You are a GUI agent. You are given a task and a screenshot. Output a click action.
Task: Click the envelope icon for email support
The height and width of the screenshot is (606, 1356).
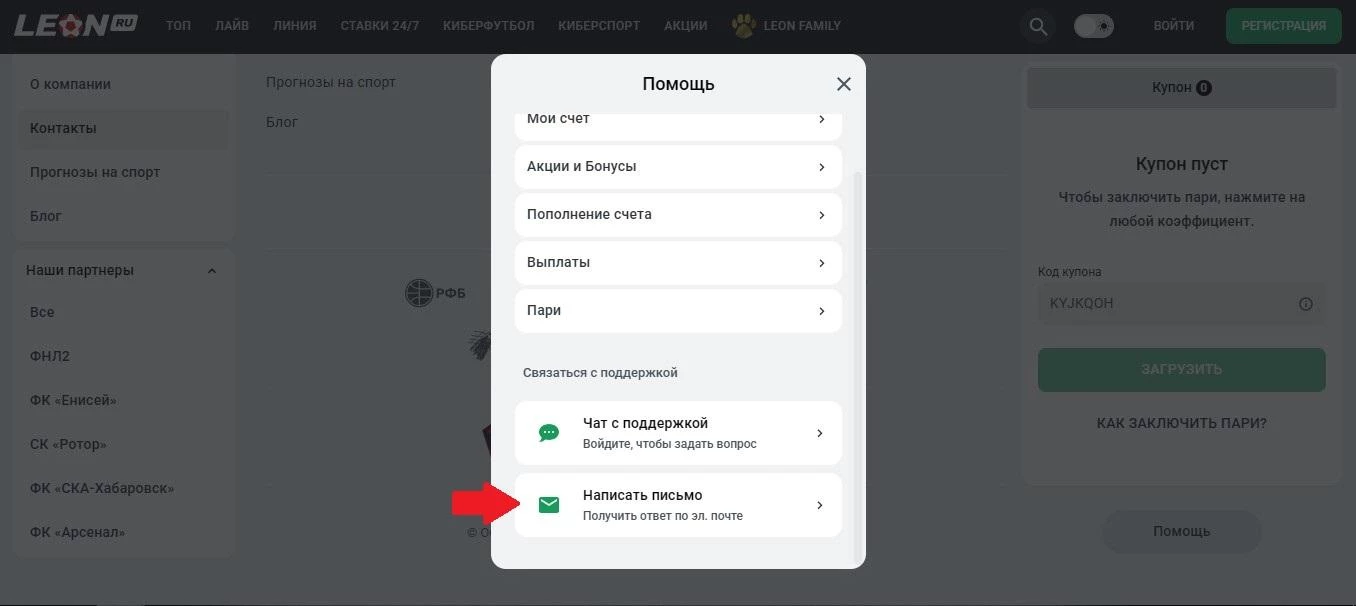click(x=548, y=504)
